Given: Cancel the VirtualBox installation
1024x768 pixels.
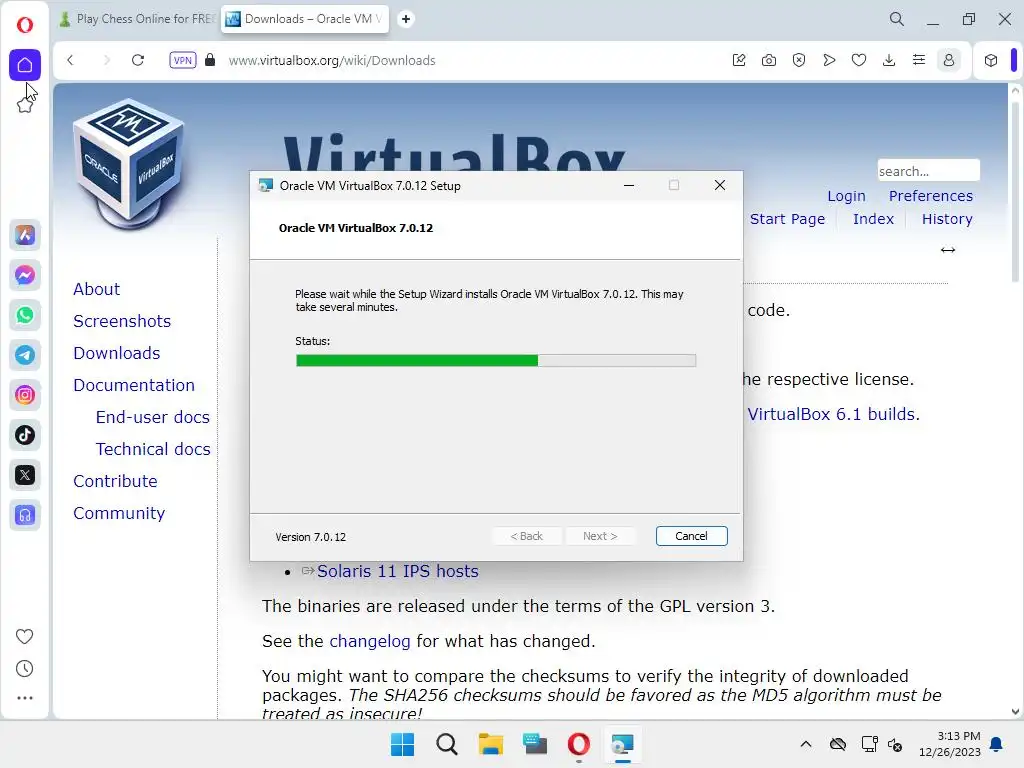Looking at the screenshot, I should 691,536.
